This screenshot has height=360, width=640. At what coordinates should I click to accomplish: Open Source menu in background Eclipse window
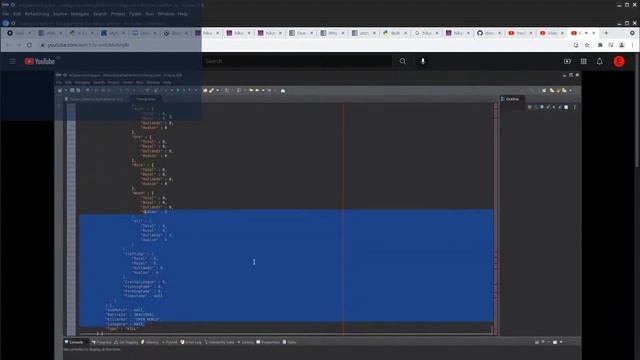(x=60, y=14)
